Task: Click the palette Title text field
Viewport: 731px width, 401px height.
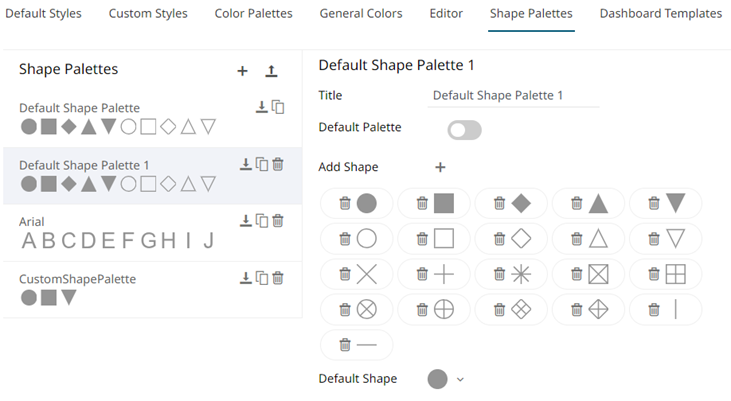Action: tap(514, 96)
